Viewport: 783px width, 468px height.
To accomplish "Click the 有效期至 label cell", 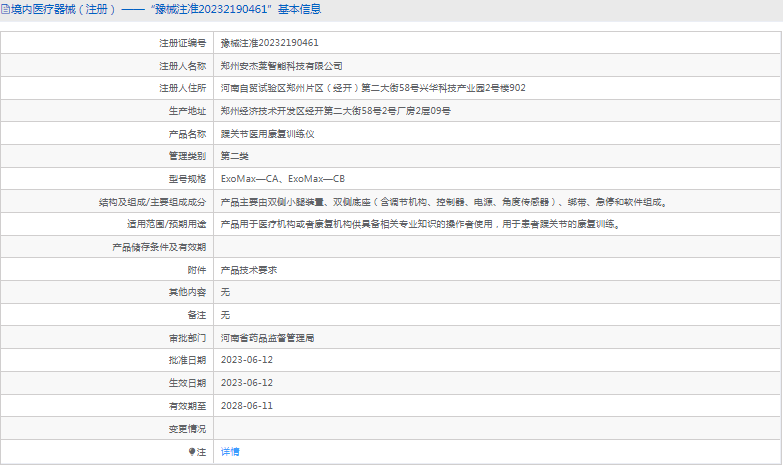I will click(x=107, y=406).
